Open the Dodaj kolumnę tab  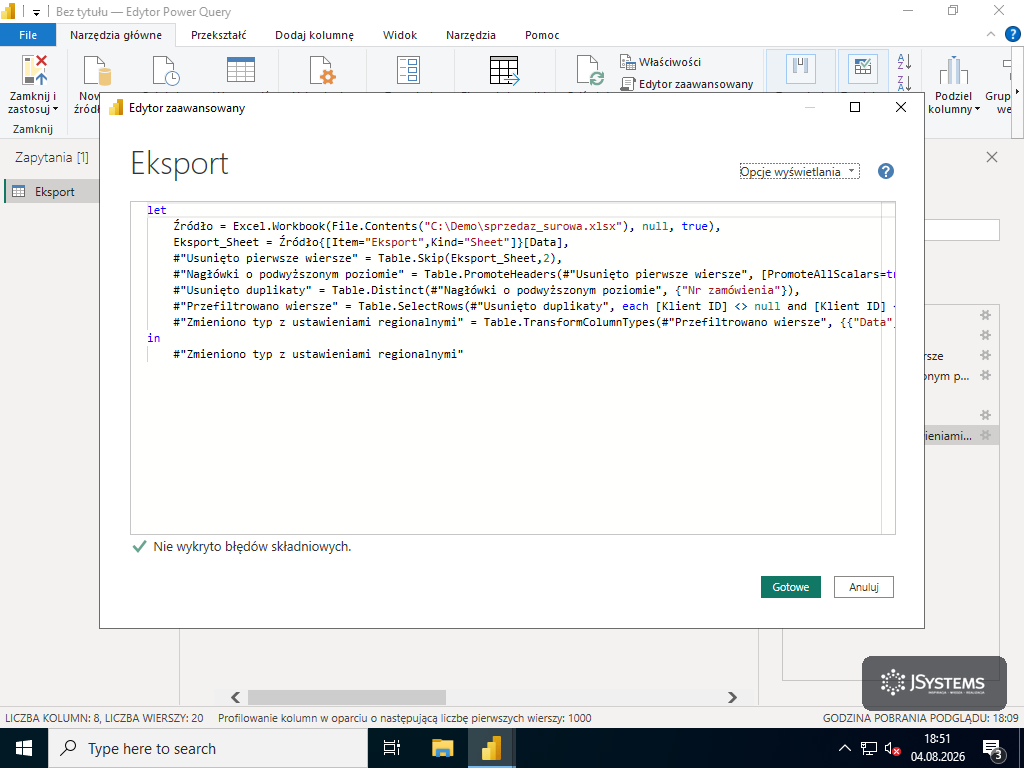314,35
